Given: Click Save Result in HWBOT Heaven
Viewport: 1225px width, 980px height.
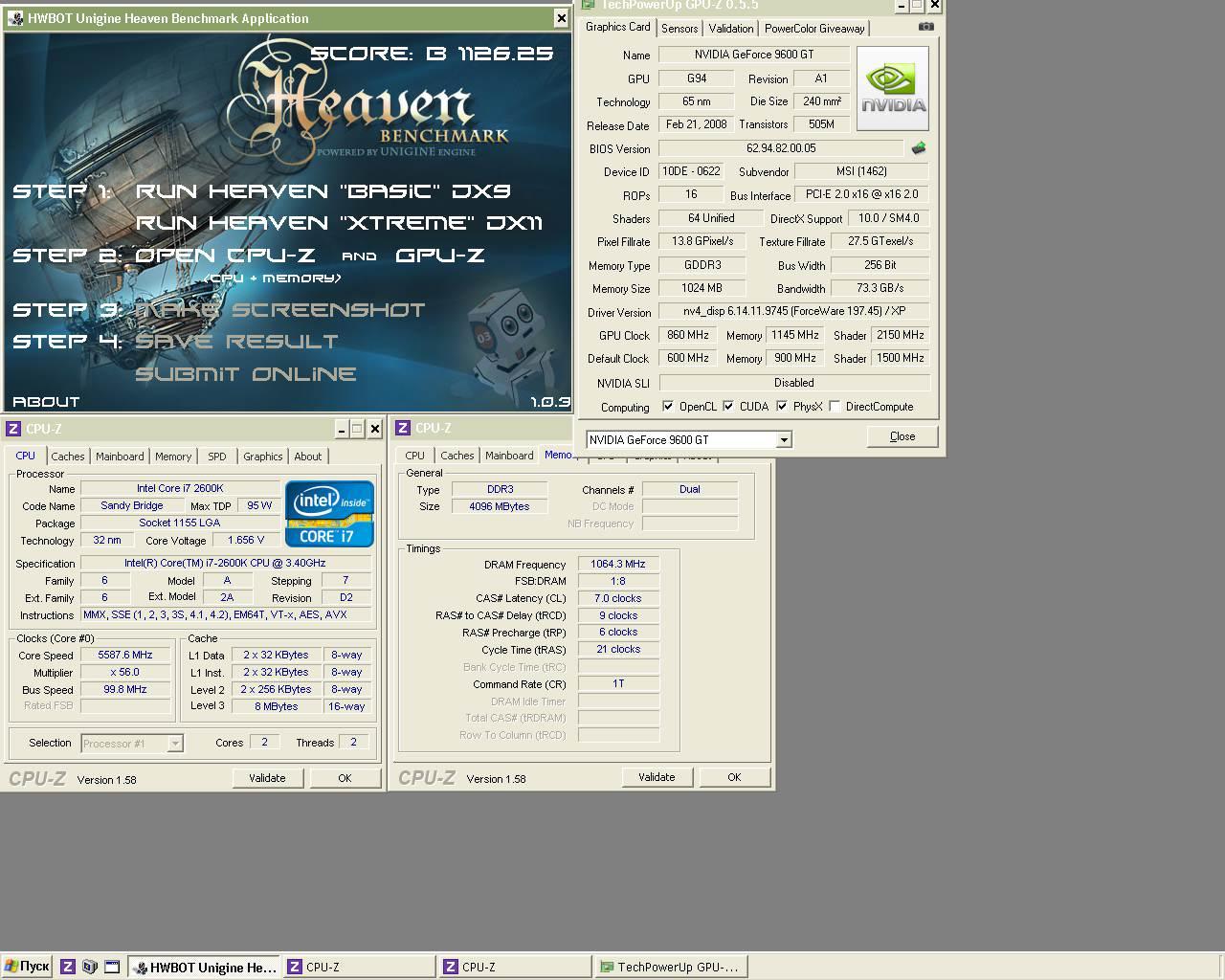Looking at the screenshot, I should tap(236, 342).
